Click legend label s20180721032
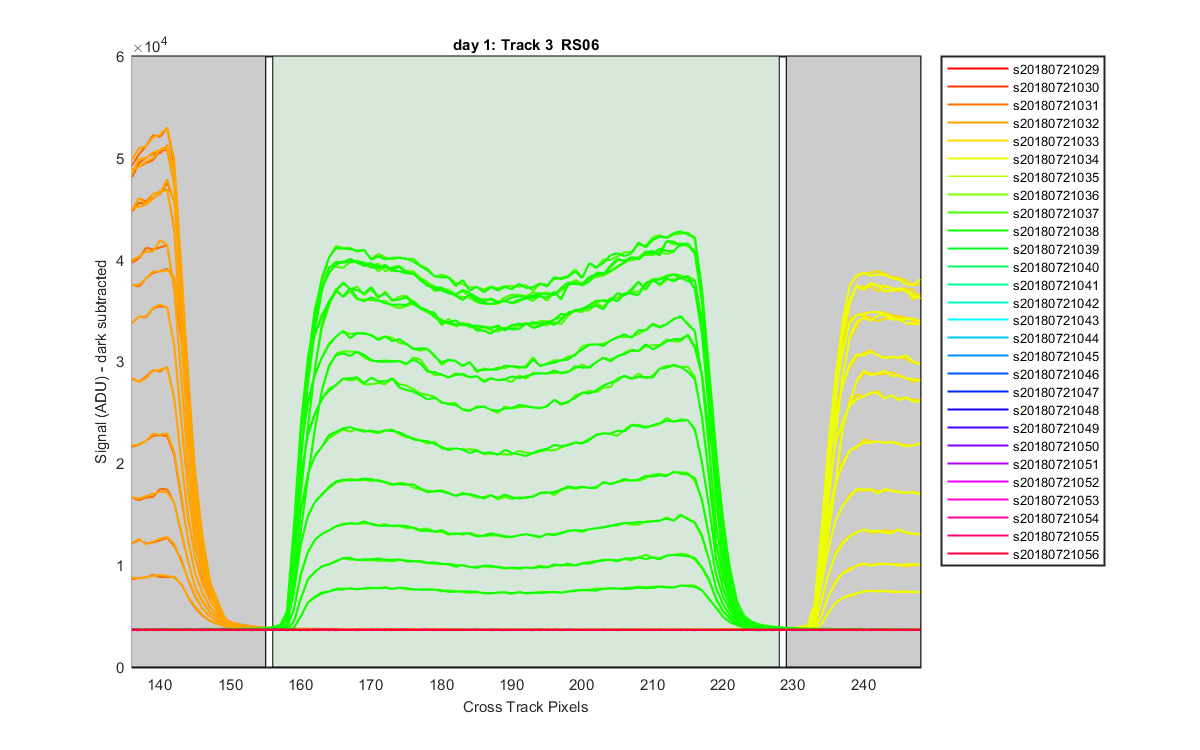Screen dimensions: 1200x750 click(1056, 124)
